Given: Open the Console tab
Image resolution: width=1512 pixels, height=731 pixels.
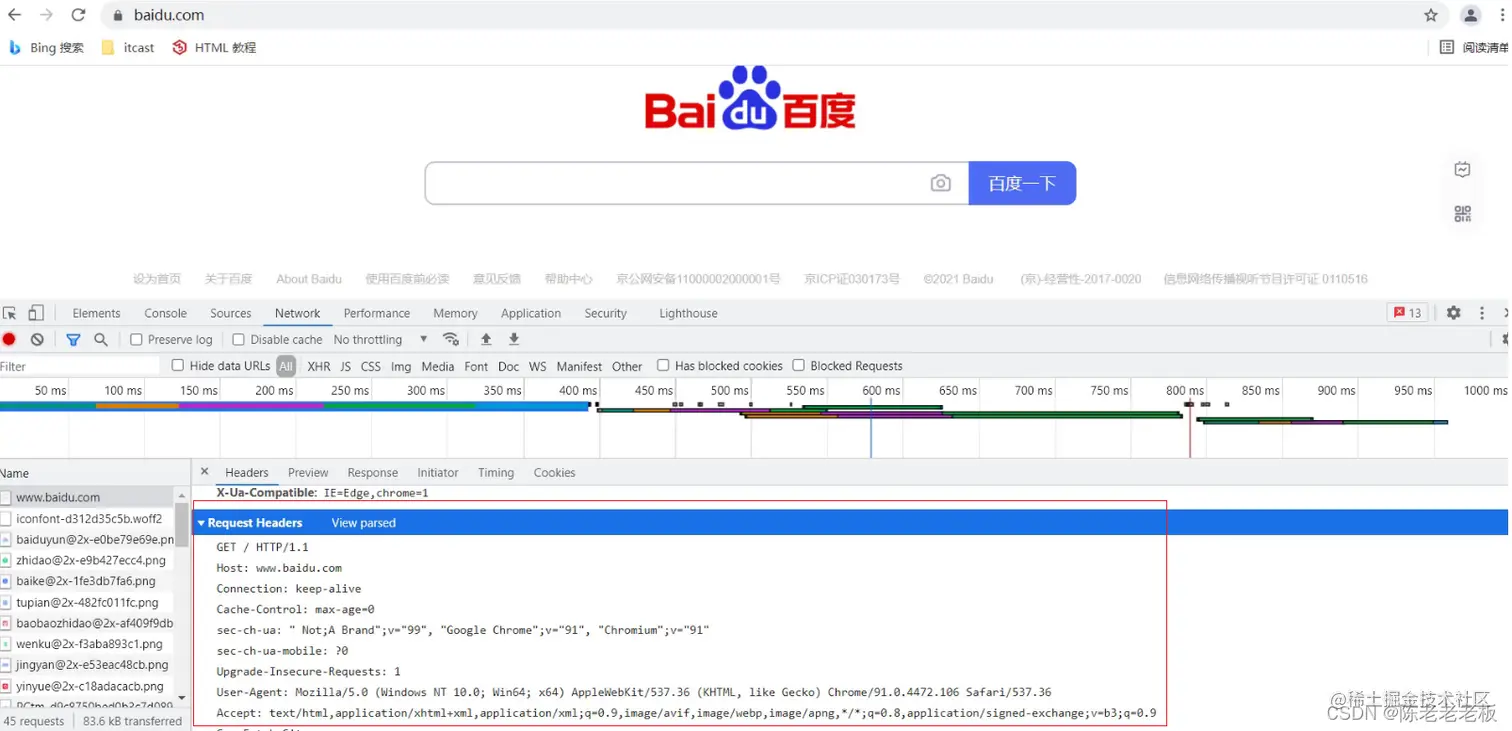Looking at the screenshot, I should pos(166,313).
